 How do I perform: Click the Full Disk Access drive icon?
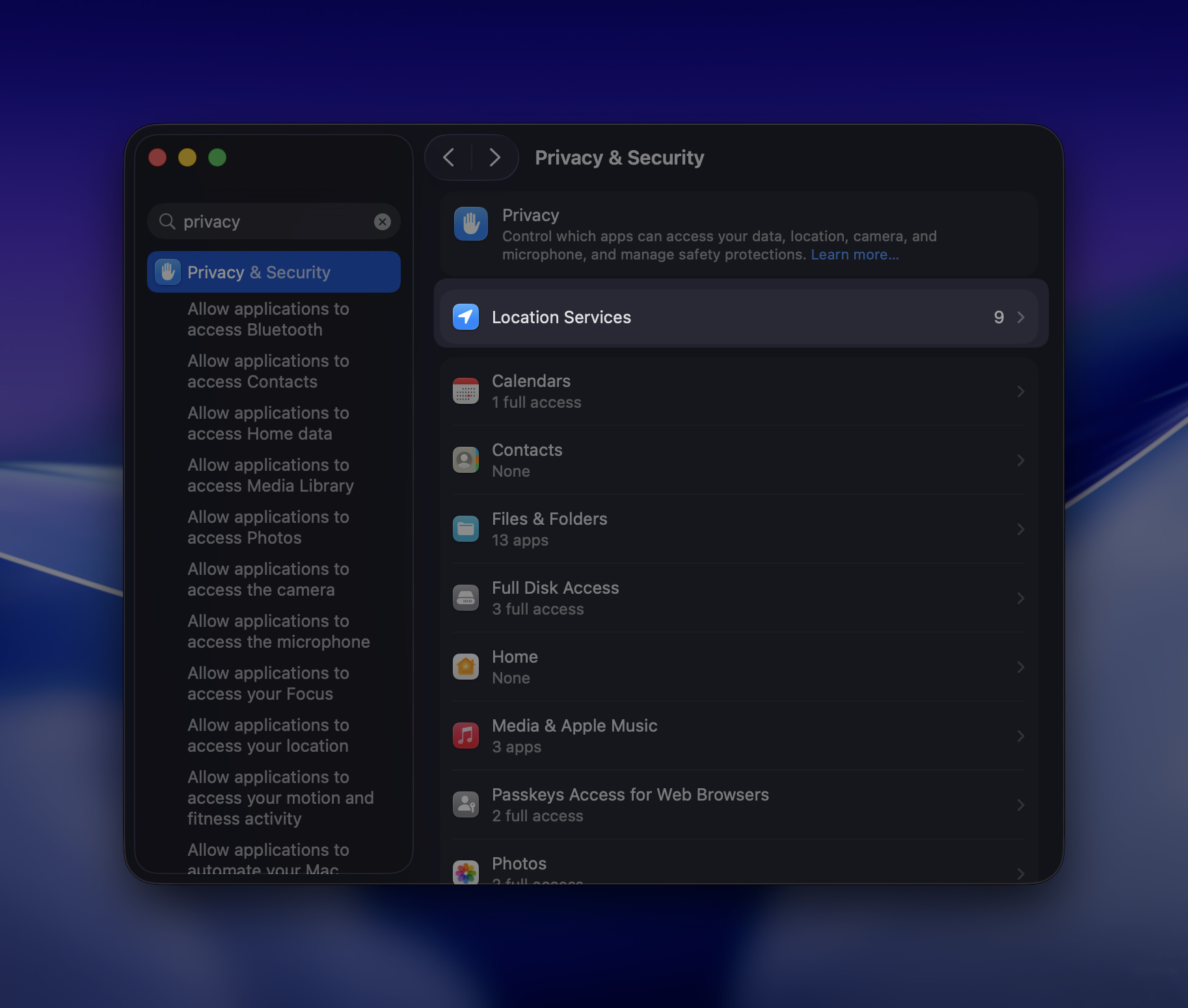pos(466,598)
